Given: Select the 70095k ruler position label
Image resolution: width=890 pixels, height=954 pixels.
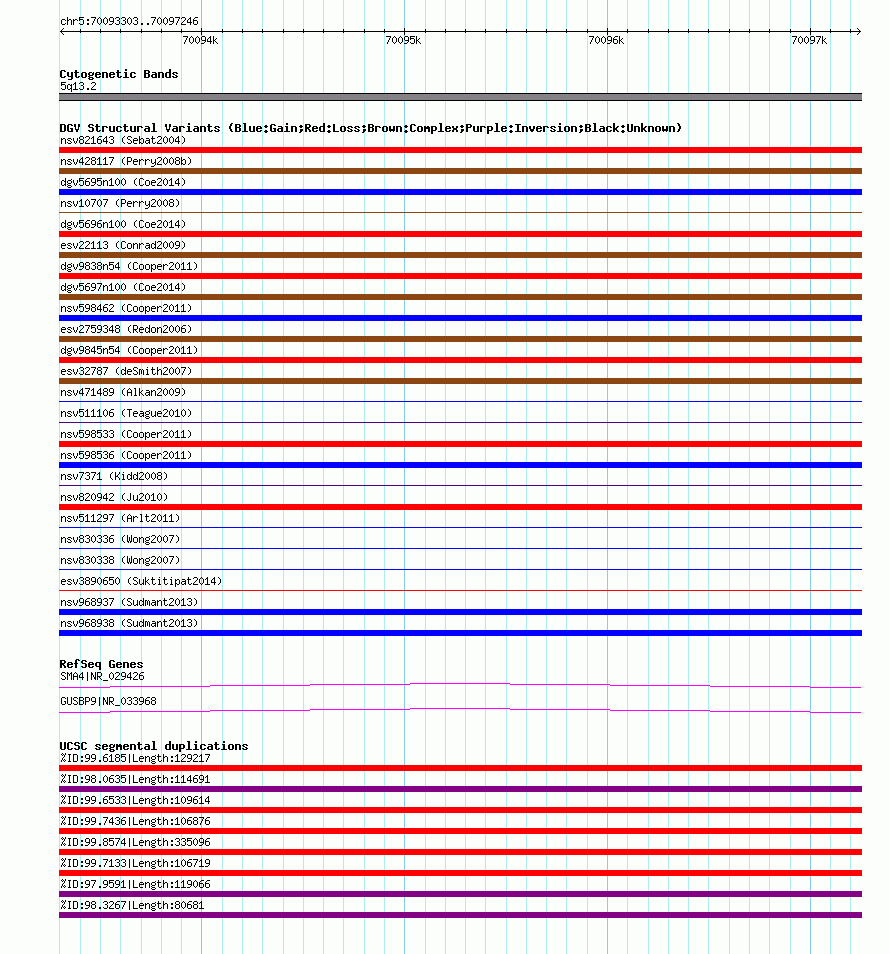Looking at the screenshot, I should click(x=403, y=41).
